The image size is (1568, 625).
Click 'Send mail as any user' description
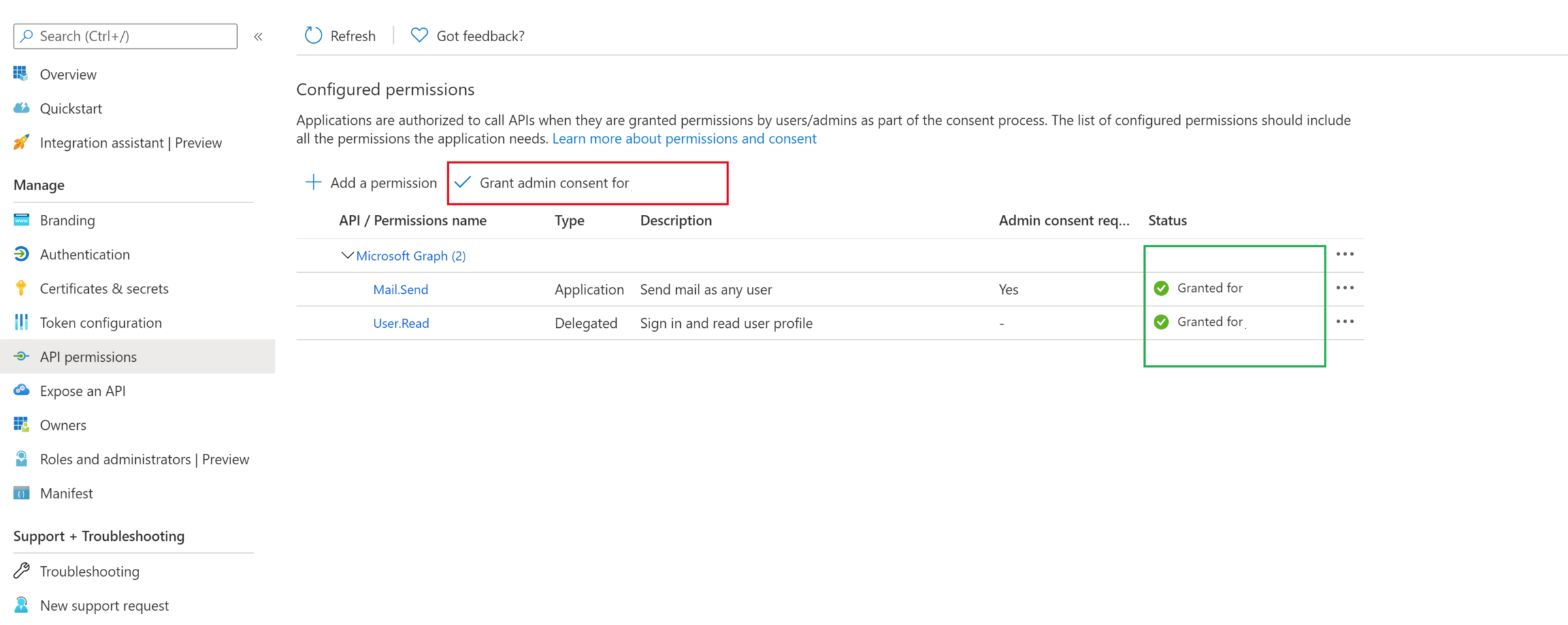click(706, 289)
